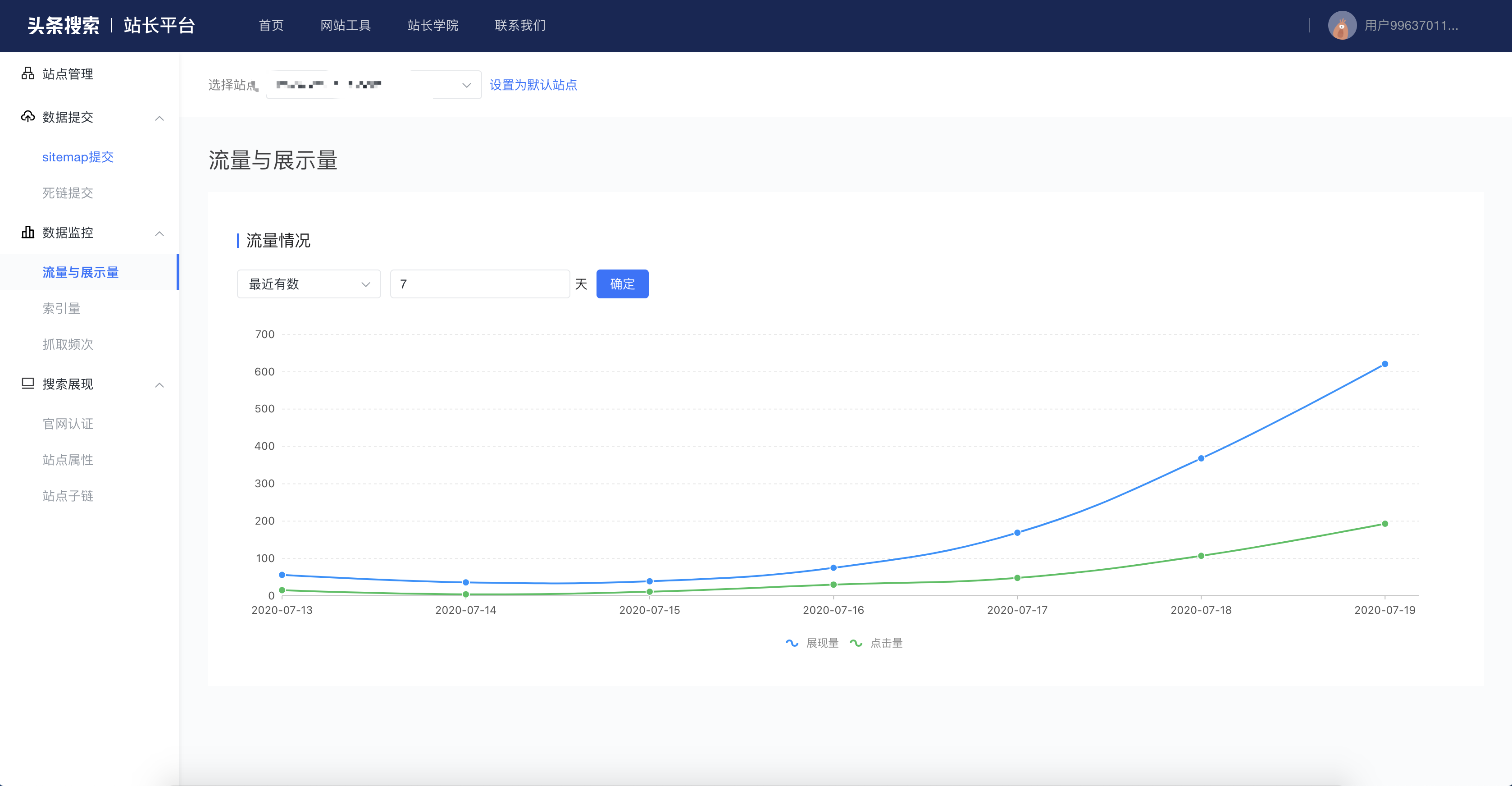Open 网站工具 in top navigation
The height and width of the screenshot is (786, 1512).
click(345, 25)
